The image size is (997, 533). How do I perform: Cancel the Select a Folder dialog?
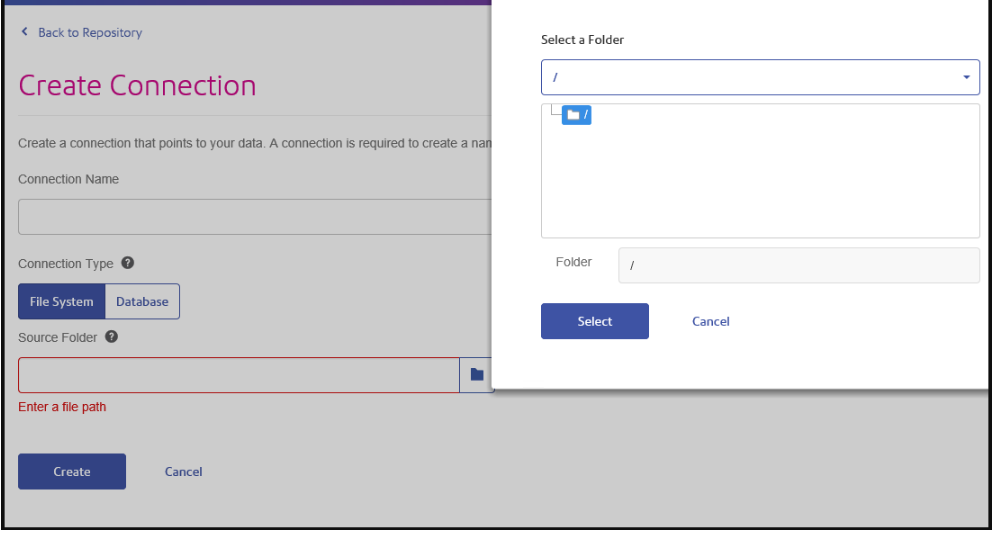(711, 321)
